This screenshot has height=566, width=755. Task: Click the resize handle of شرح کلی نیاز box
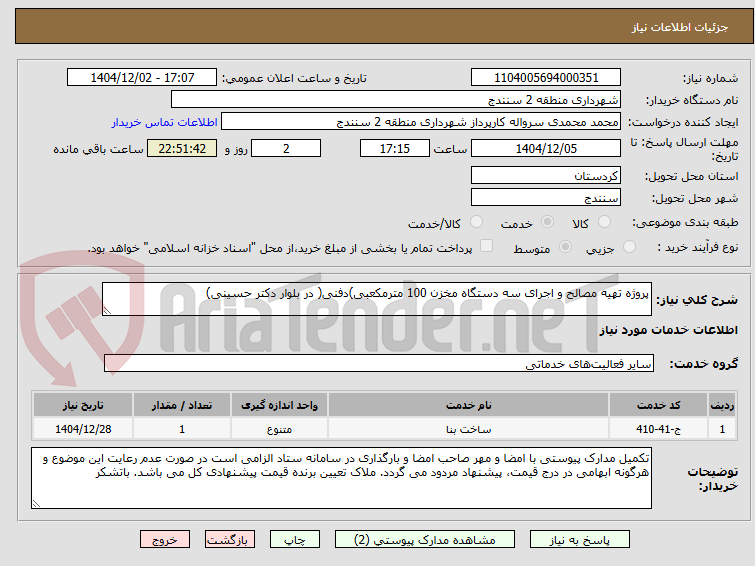[107, 311]
